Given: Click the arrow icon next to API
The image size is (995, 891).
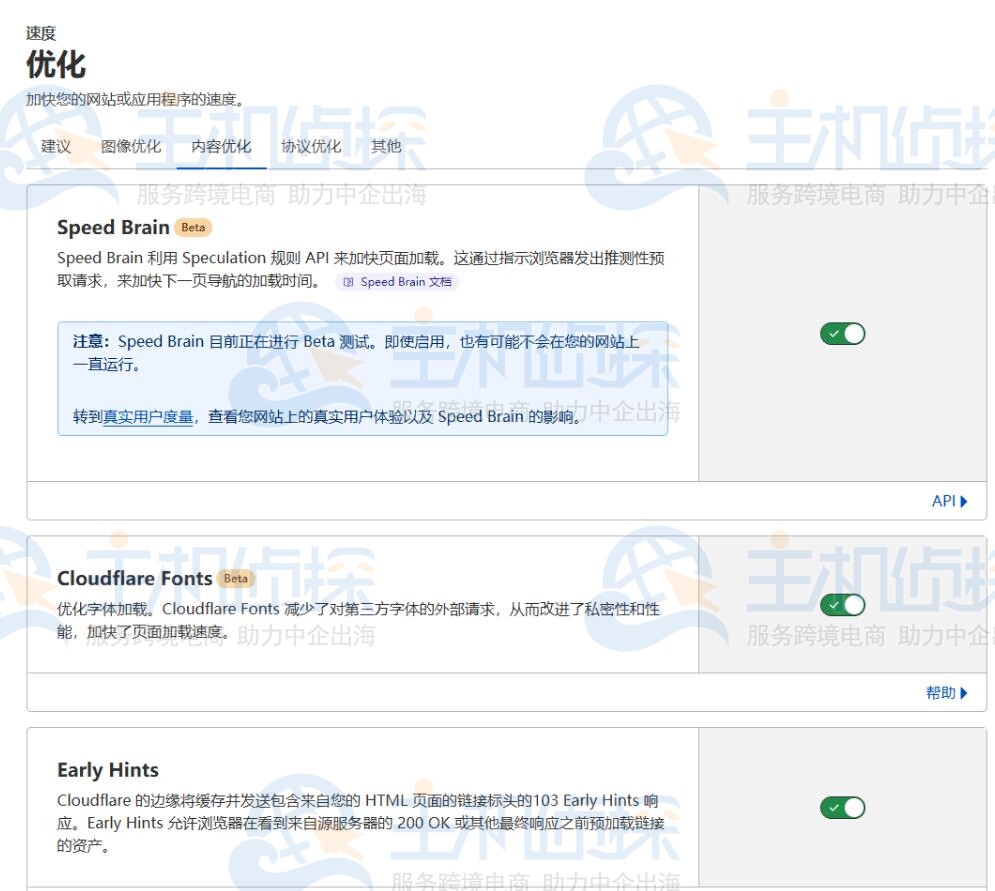Looking at the screenshot, I should click(x=964, y=501).
